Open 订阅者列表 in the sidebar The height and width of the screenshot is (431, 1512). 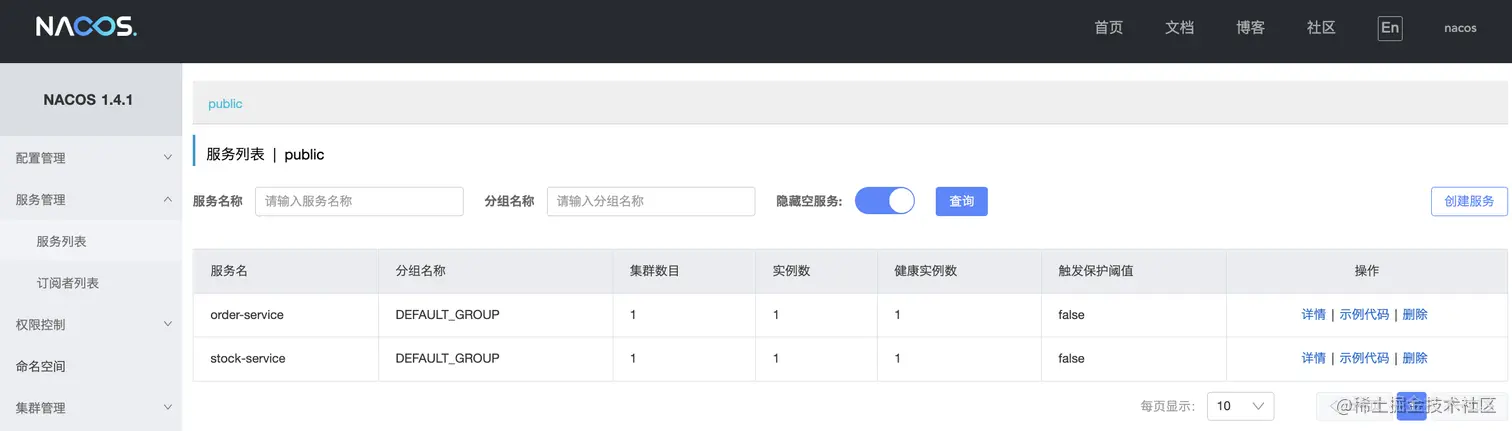68,283
